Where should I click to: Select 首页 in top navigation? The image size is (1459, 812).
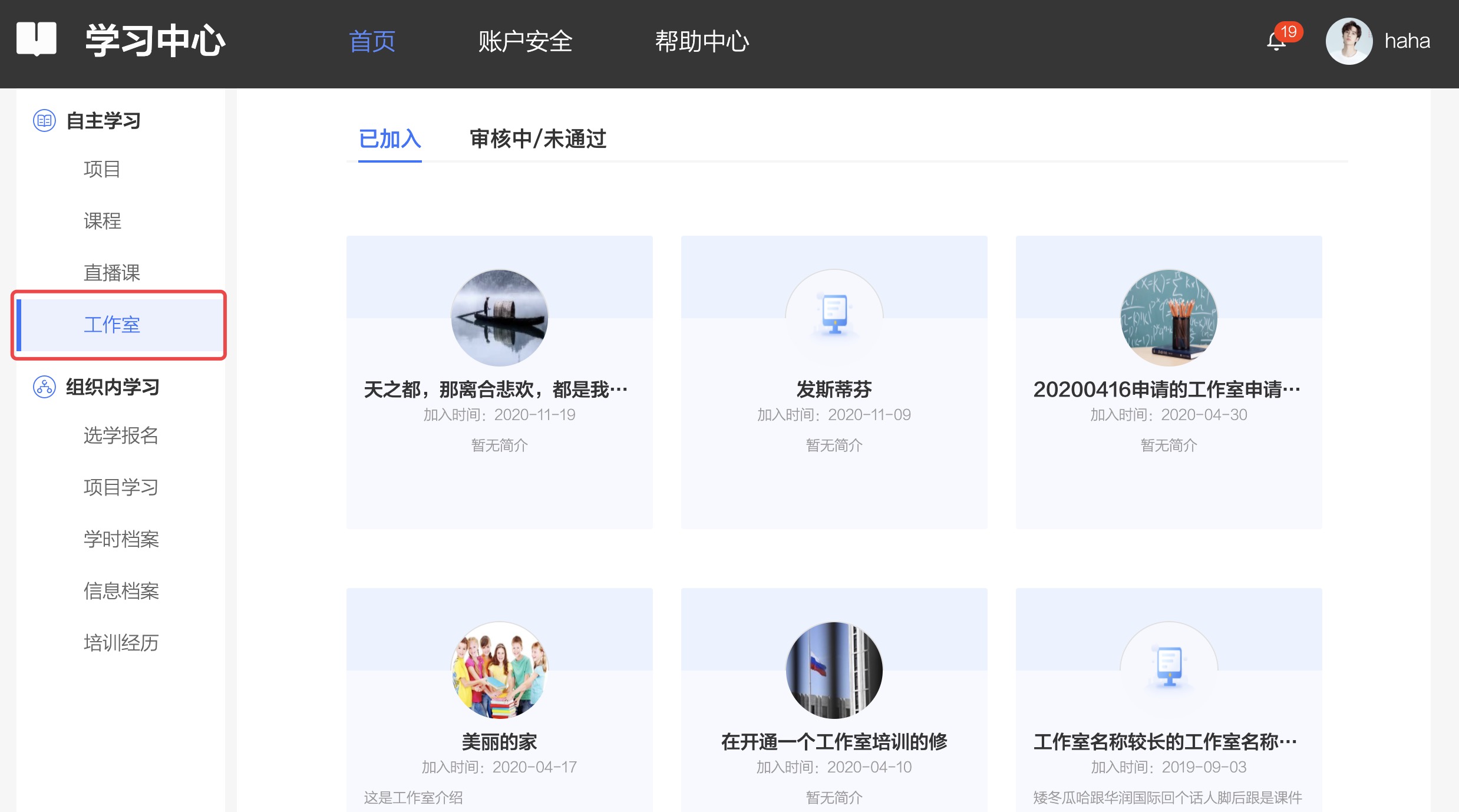(x=372, y=41)
